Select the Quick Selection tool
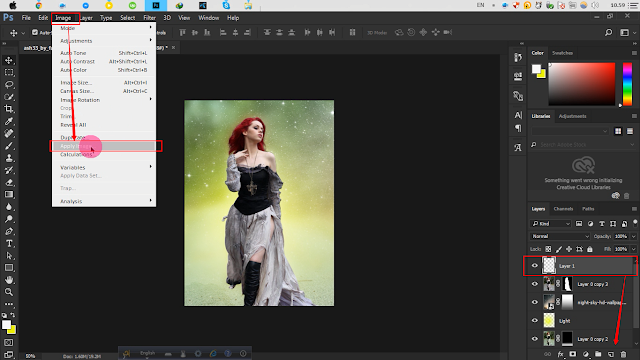The image size is (640, 360). 9,97
